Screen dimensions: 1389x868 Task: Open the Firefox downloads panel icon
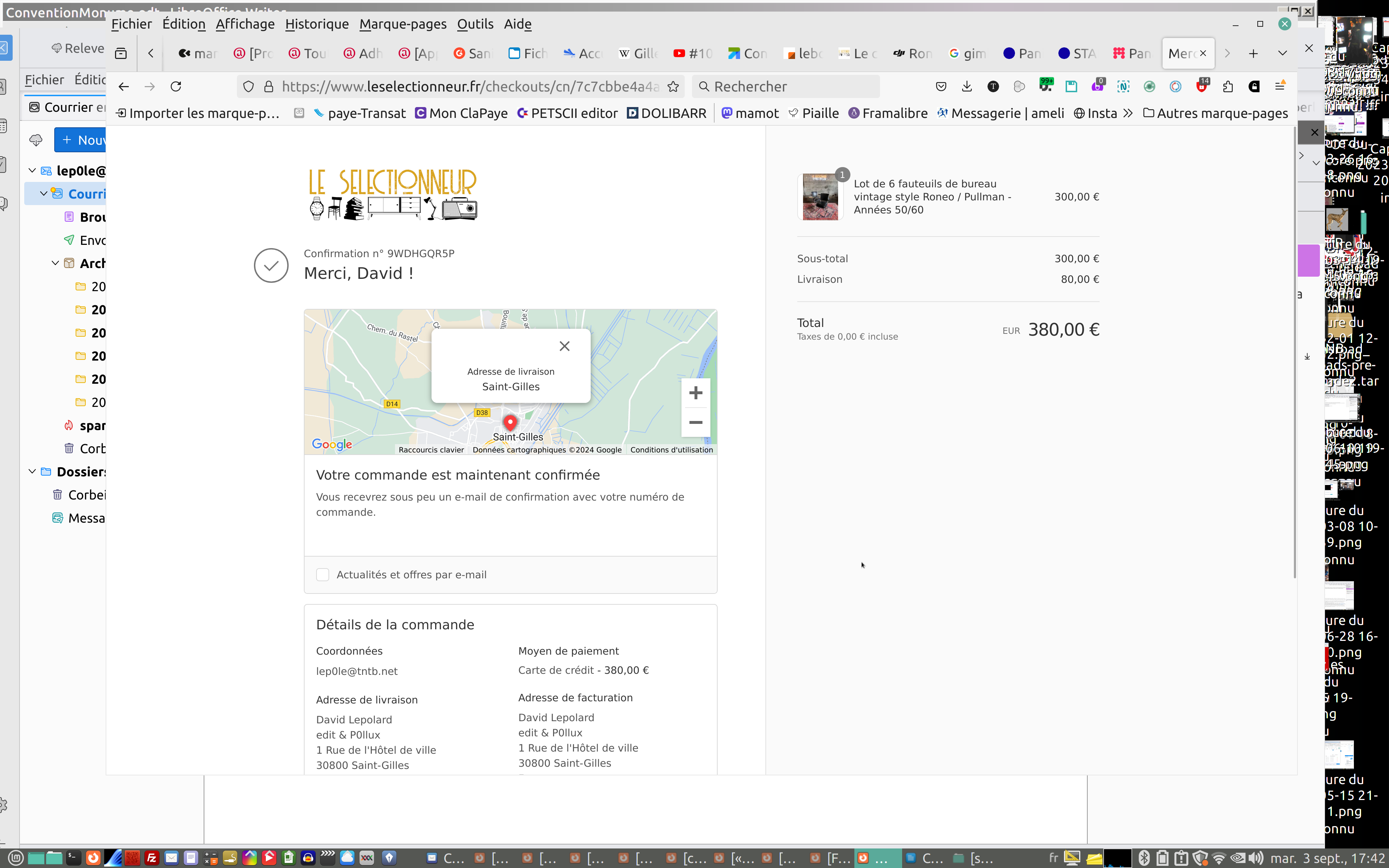pos(967,86)
